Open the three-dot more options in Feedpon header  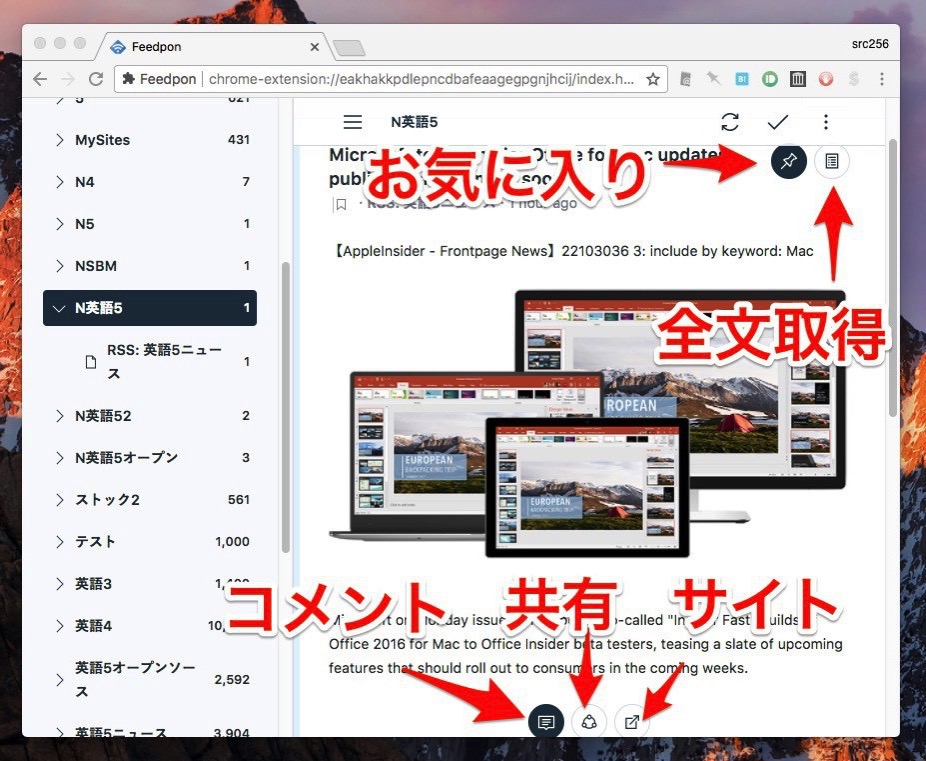pos(826,122)
